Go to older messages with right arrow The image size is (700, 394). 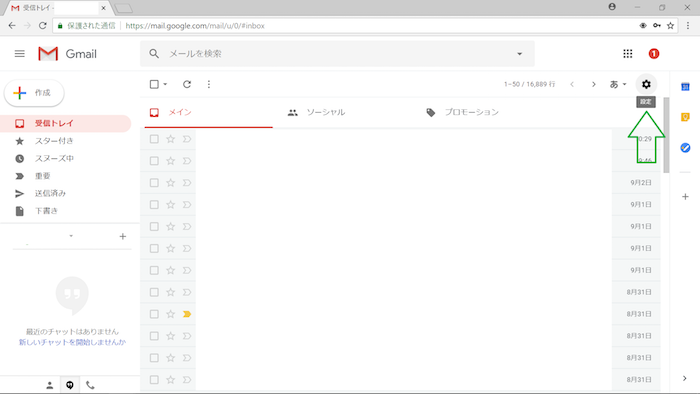click(x=594, y=84)
